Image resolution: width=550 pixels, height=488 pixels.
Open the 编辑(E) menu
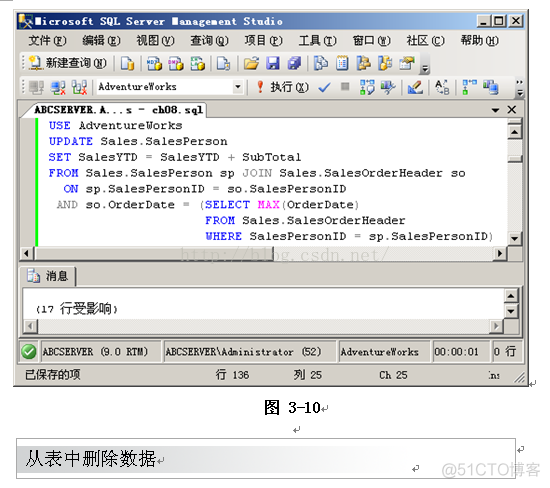coord(101,41)
